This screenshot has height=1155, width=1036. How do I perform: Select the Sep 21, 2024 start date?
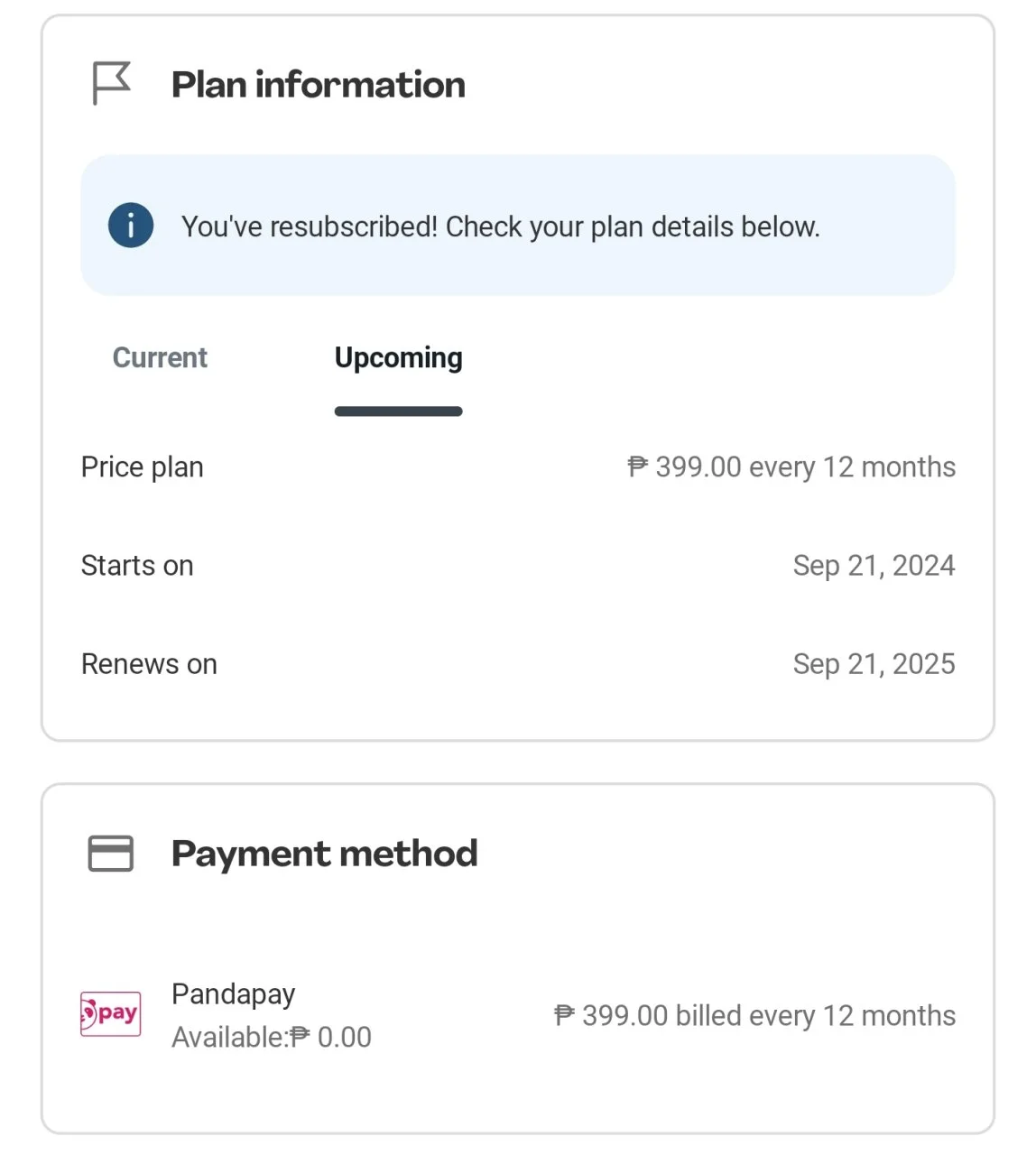pos(874,566)
